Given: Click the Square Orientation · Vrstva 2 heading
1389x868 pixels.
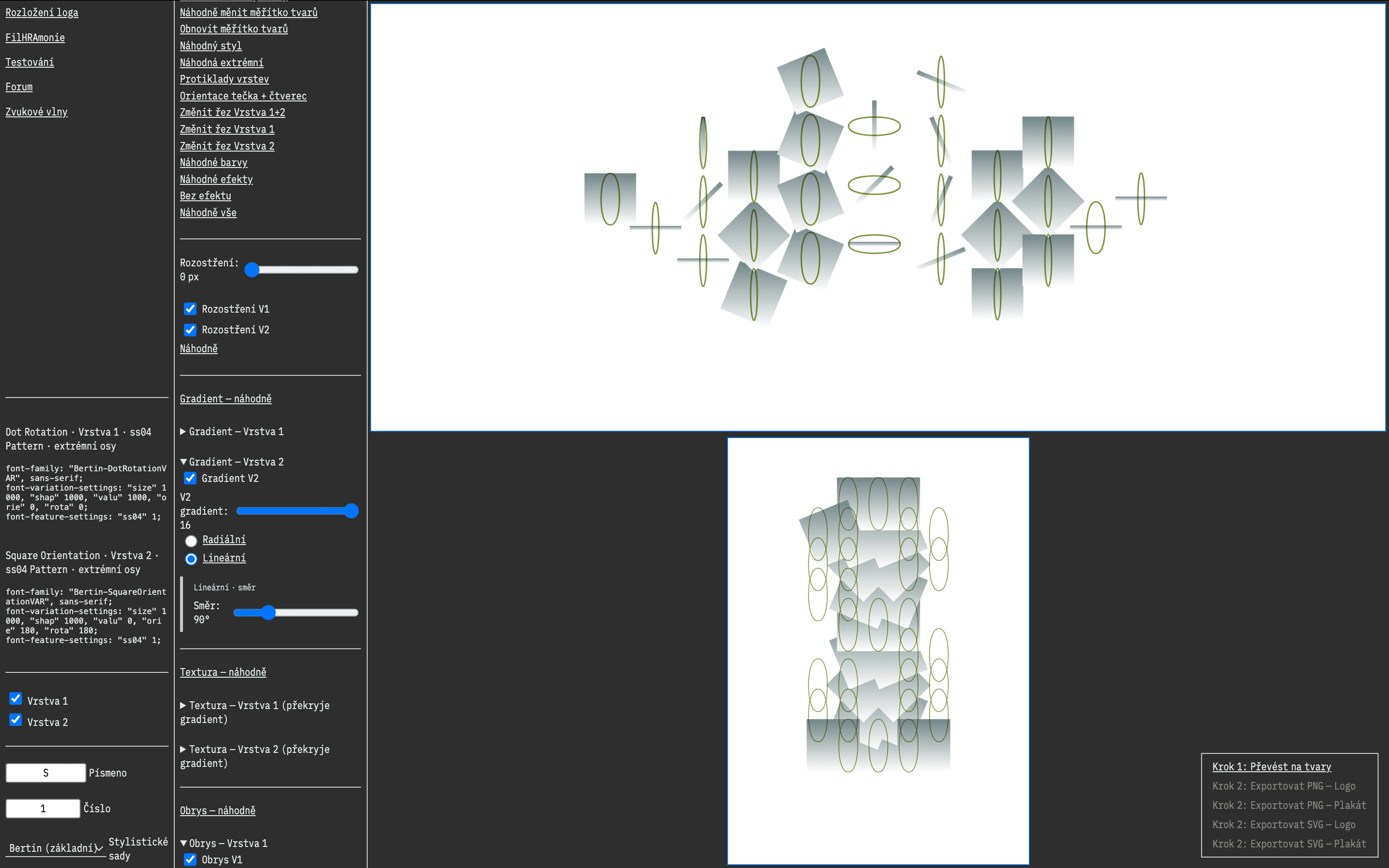Looking at the screenshot, I should (x=82, y=562).
